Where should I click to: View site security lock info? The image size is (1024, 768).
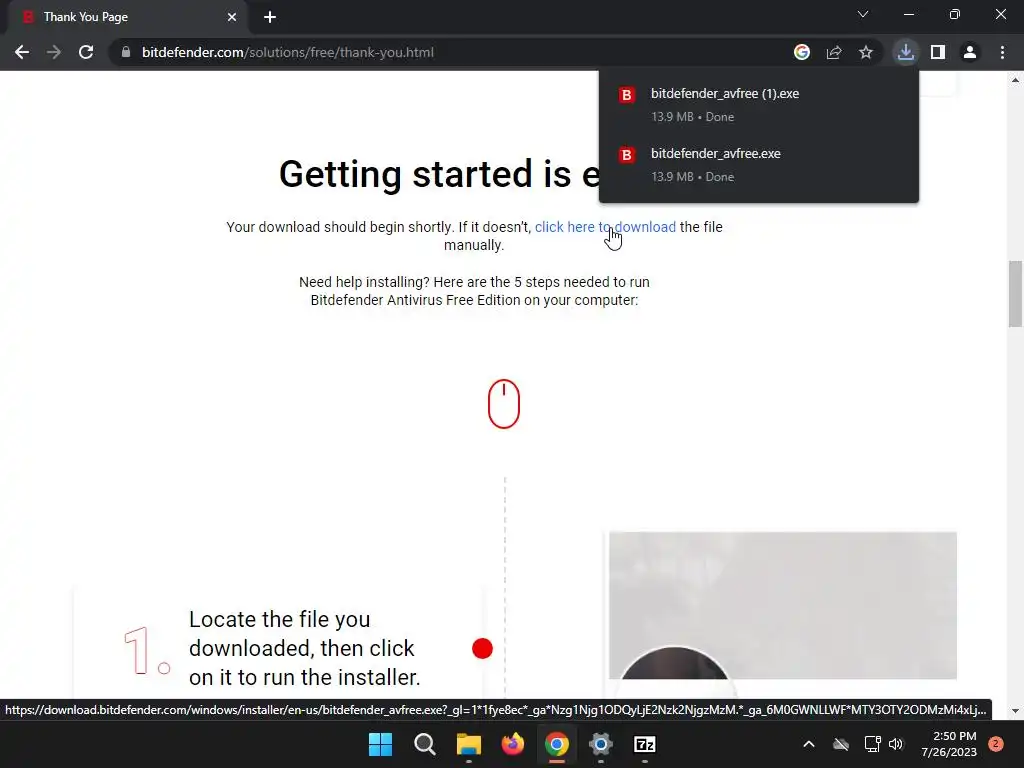[126, 52]
